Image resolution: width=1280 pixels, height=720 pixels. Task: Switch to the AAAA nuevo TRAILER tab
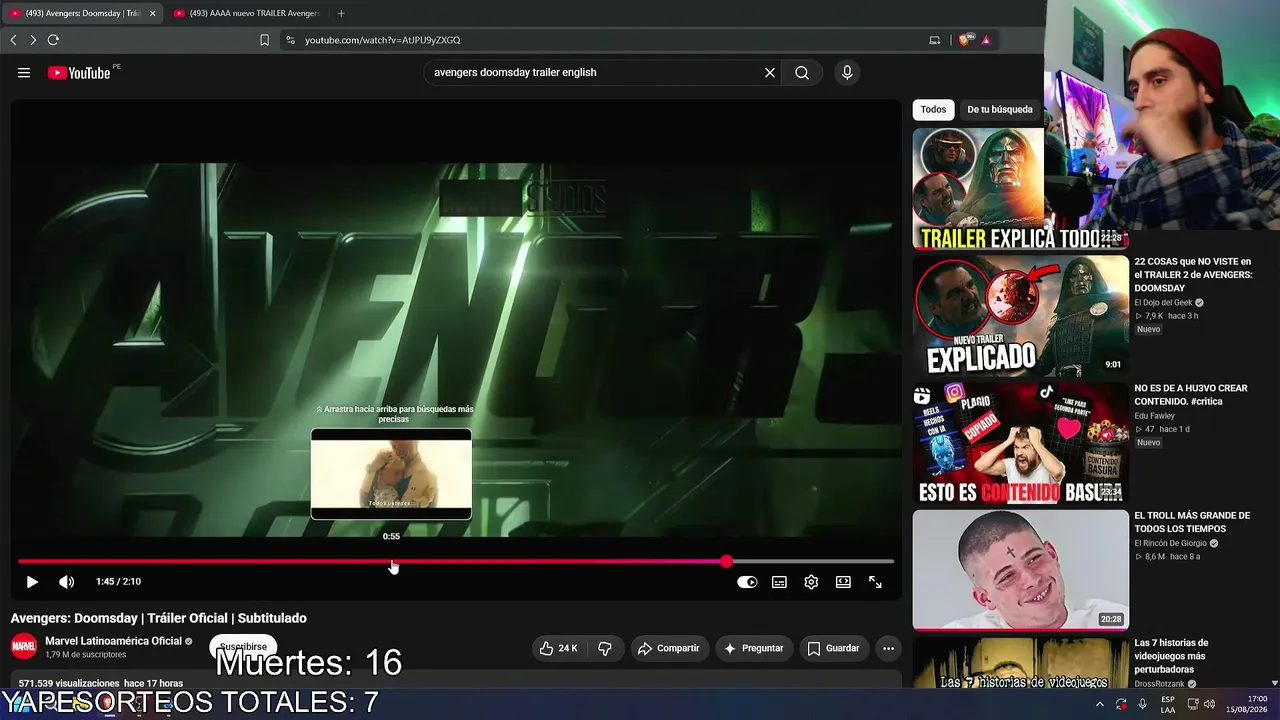pos(246,13)
